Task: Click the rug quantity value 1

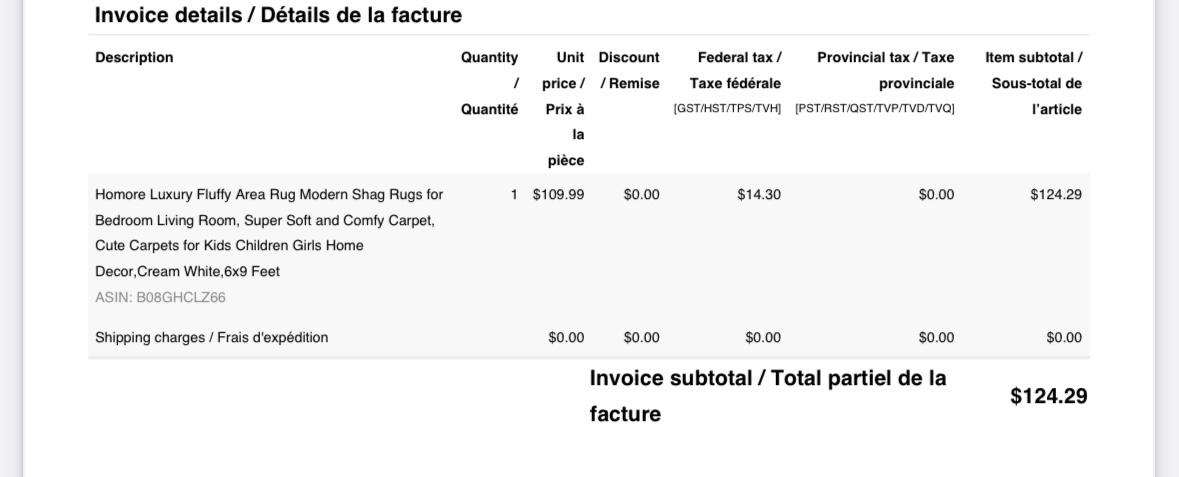Action: pyautogui.click(x=514, y=195)
